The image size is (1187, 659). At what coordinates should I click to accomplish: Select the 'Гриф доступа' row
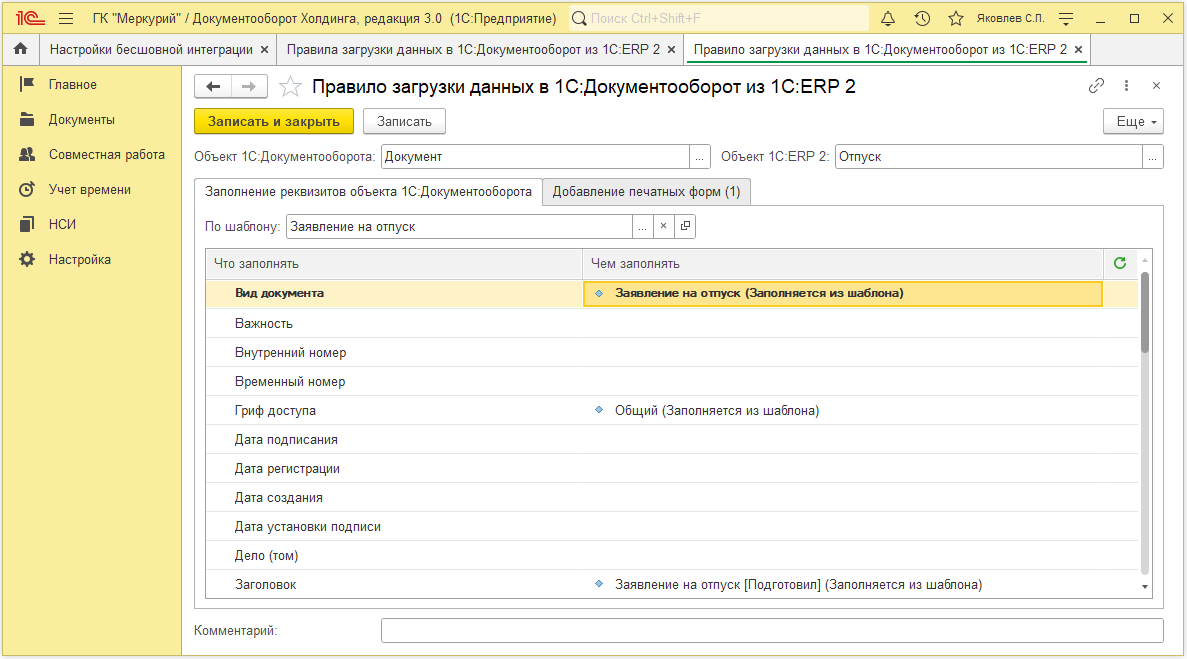pyautogui.click(x=672, y=410)
